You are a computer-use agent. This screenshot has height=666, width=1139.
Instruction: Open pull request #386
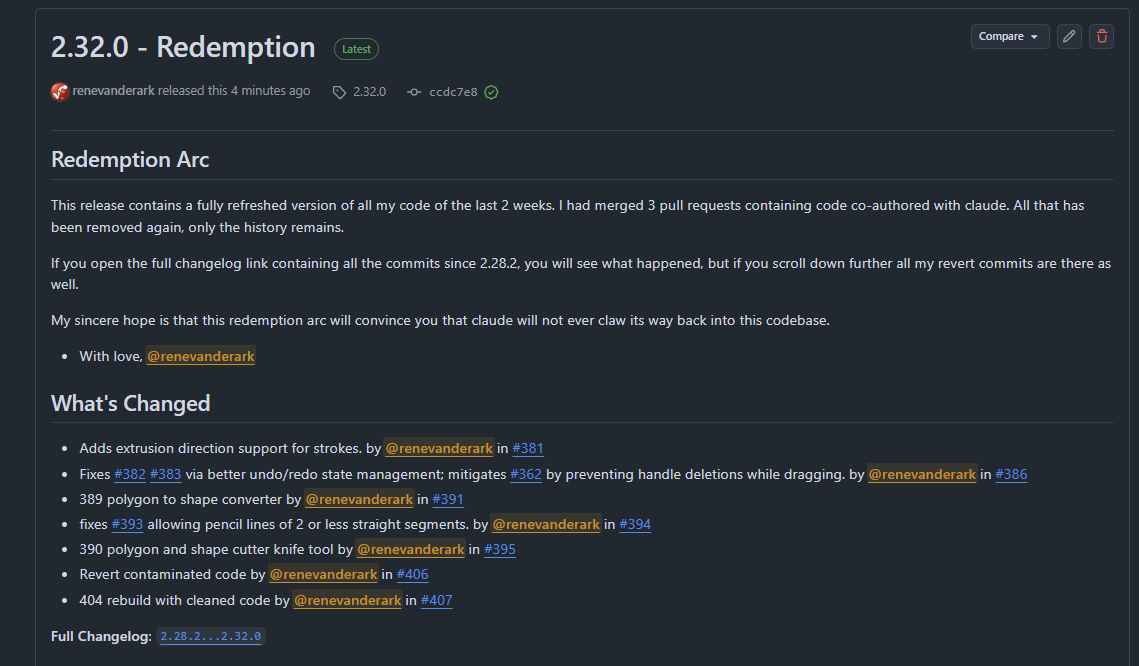click(x=1011, y=474)
